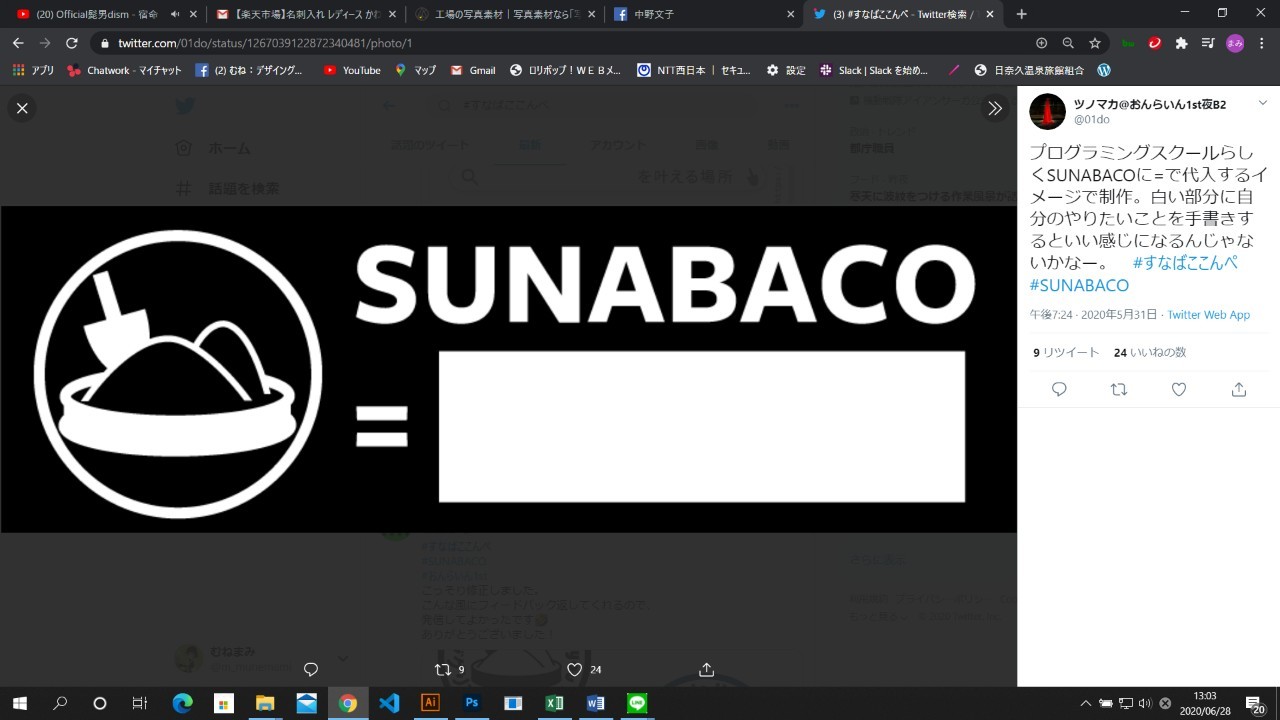Open the #SUNABACO hashtag link

coord(1079,286)
